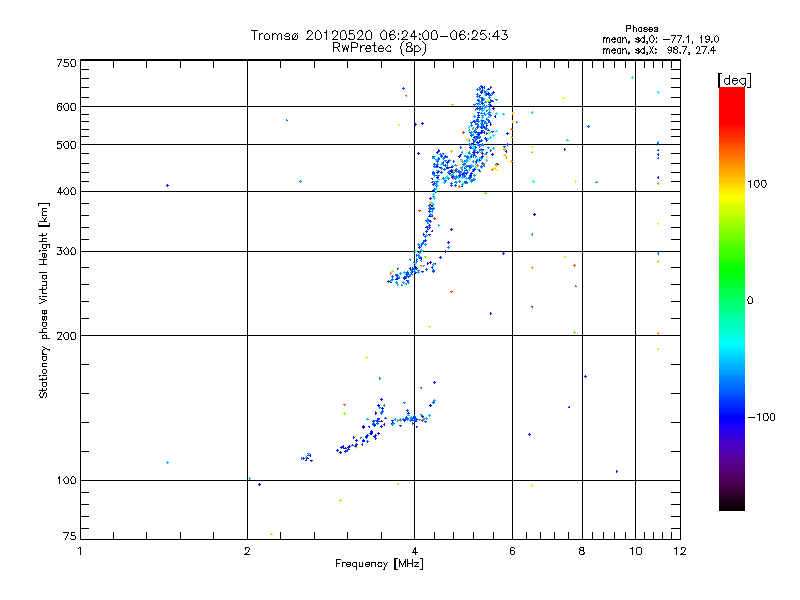Click the '[deg]' colorbar unit label

(734, 80)
